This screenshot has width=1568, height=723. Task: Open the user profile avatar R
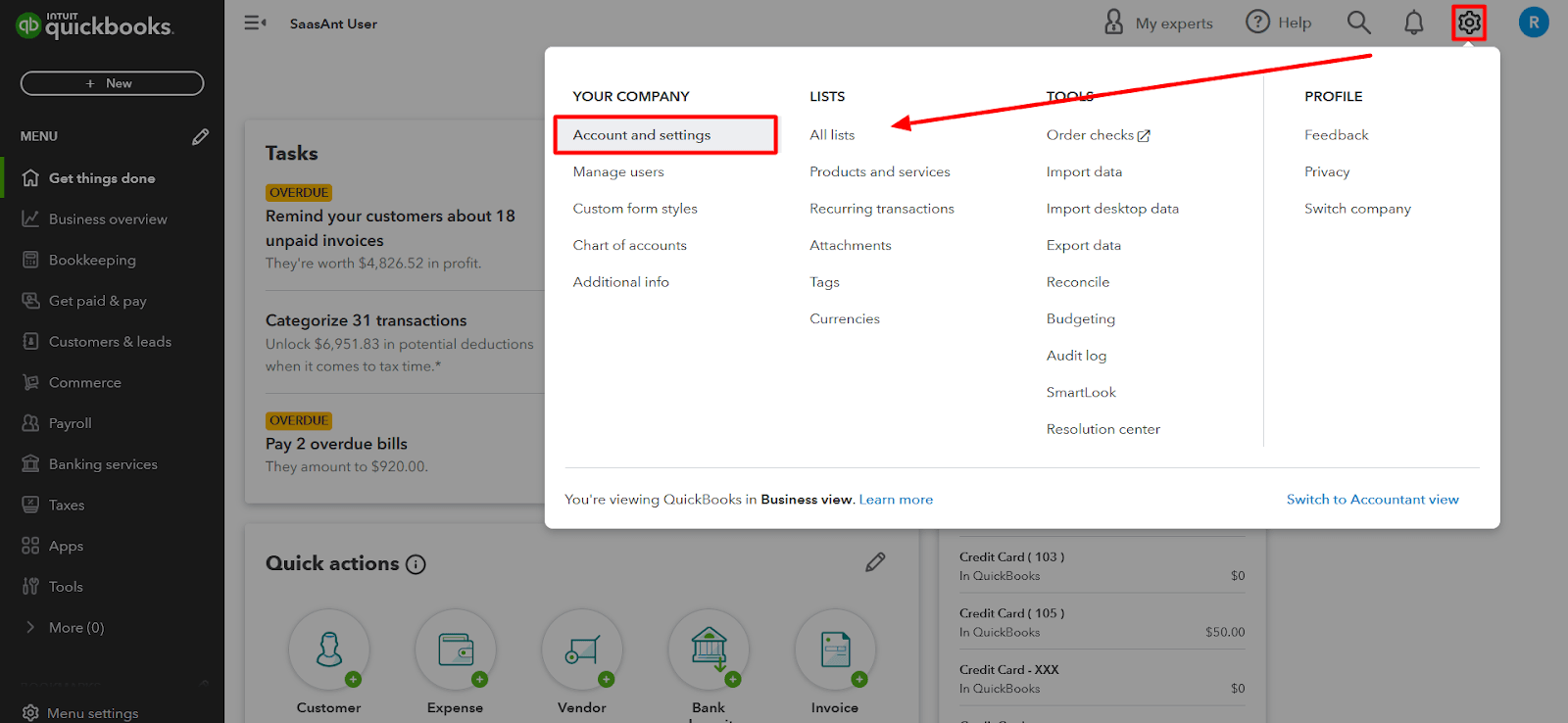1534,23
